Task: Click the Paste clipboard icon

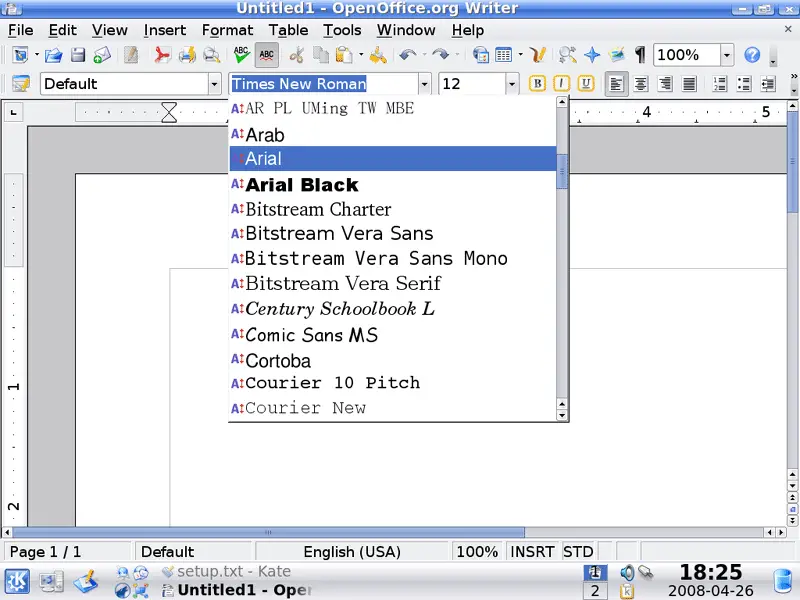Action: pyautogui.click(x=344, y=55)
